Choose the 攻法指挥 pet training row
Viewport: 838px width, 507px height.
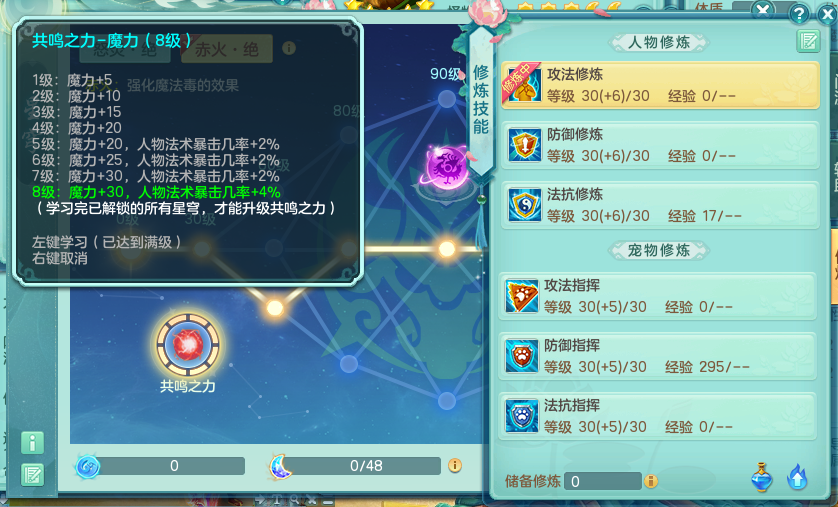click(657, 296)
